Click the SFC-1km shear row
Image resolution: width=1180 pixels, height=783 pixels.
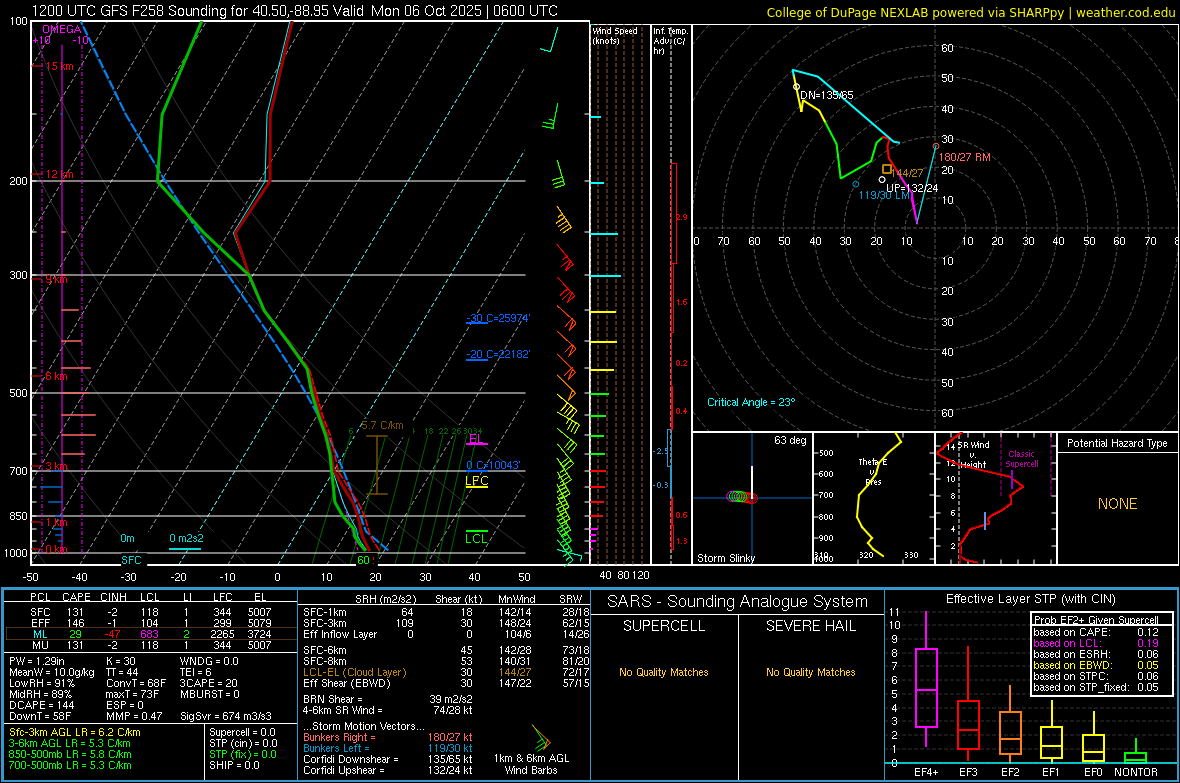[x=446, y=612]
